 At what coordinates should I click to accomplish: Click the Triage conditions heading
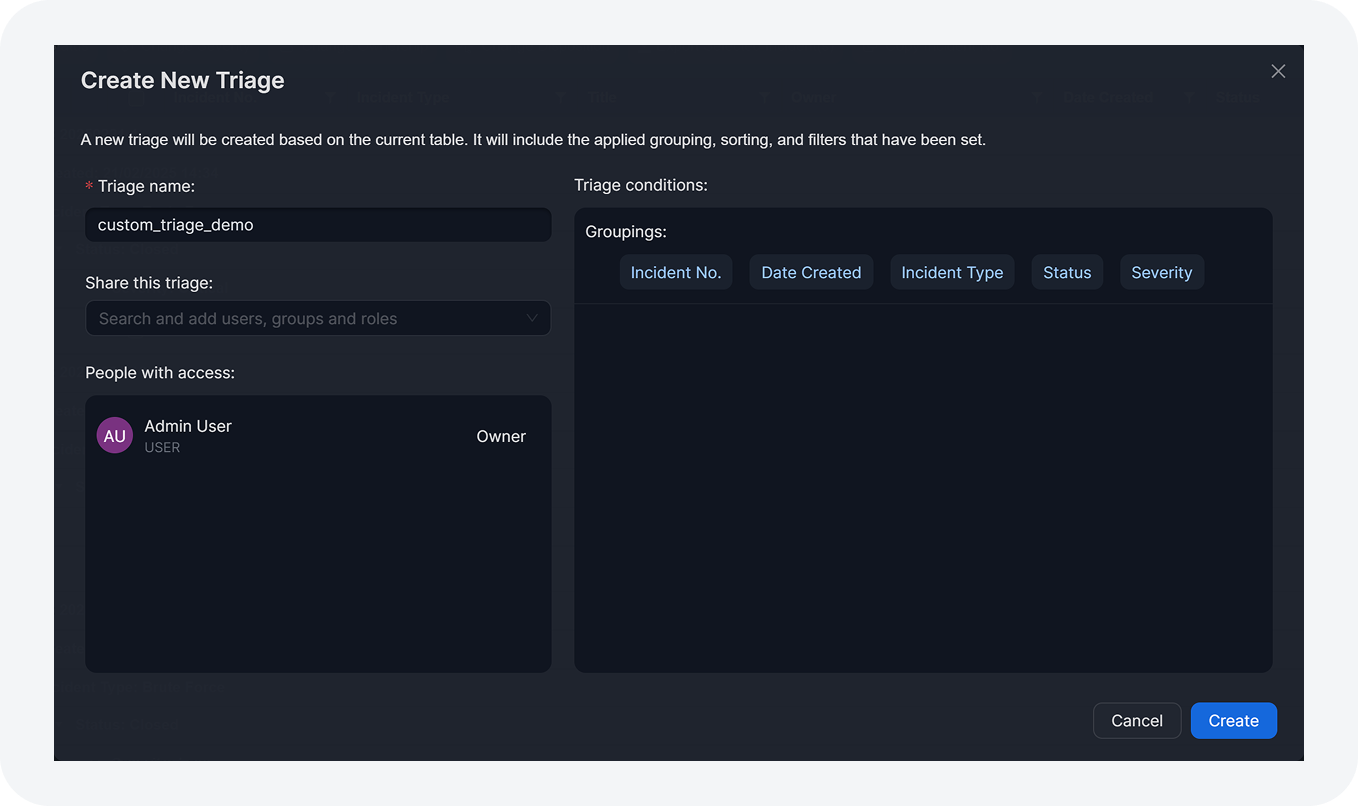641,185
